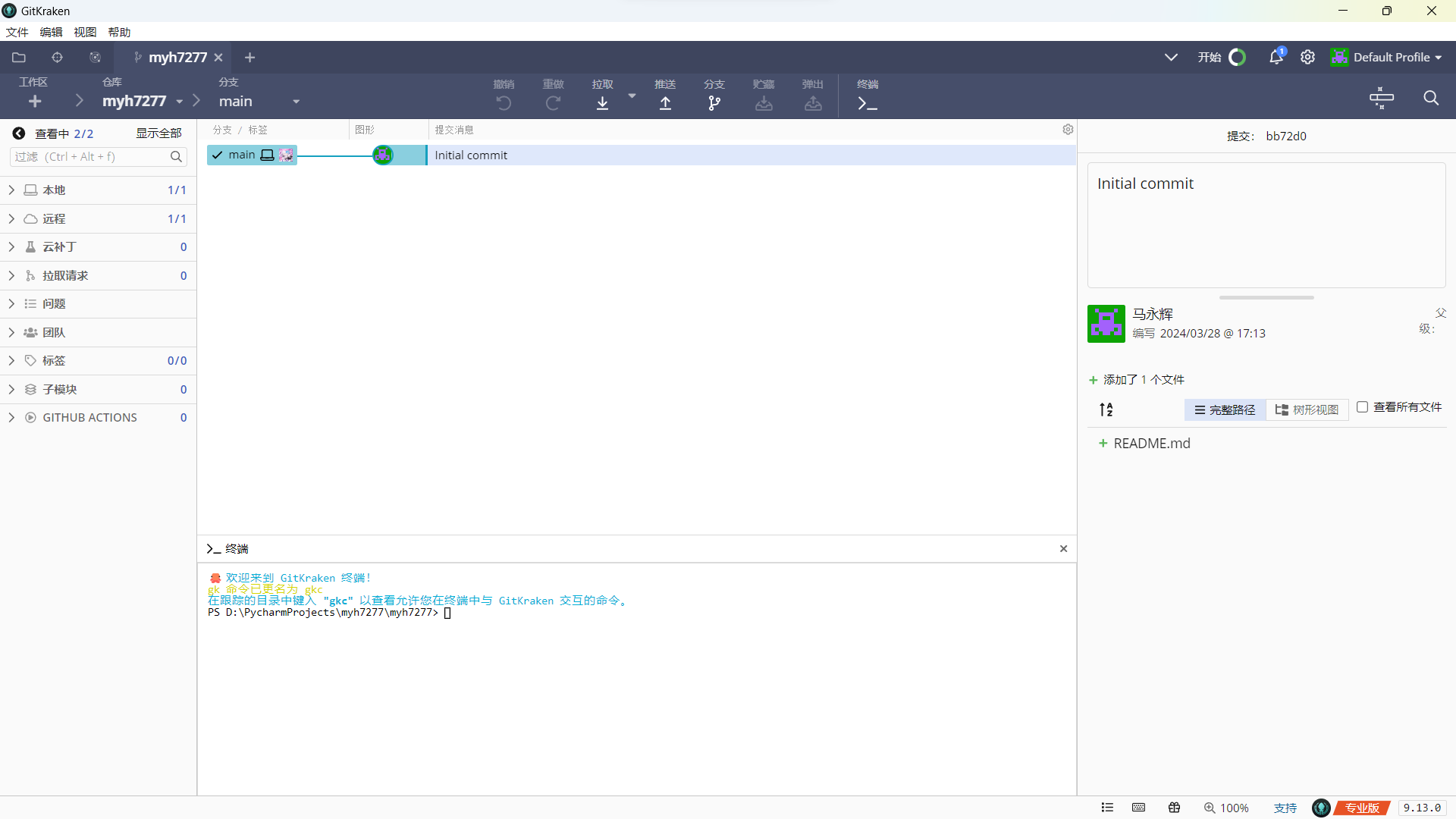Click the search magnifier in the toolbar
The height and width of the screenshot is (819, 1456).
tap(1431, 98)
